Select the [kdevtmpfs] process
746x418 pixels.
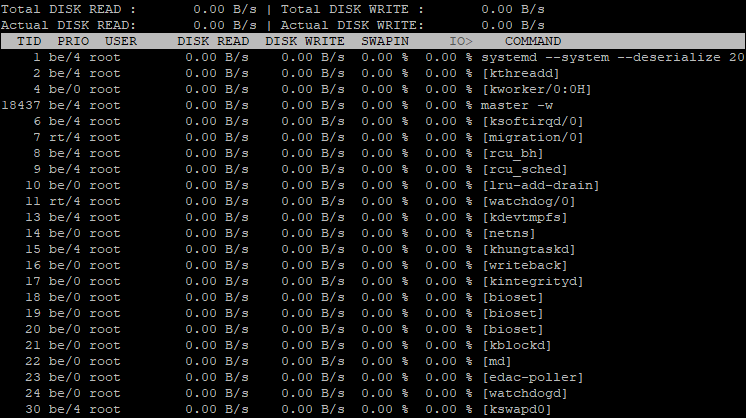tap(524, 218)
